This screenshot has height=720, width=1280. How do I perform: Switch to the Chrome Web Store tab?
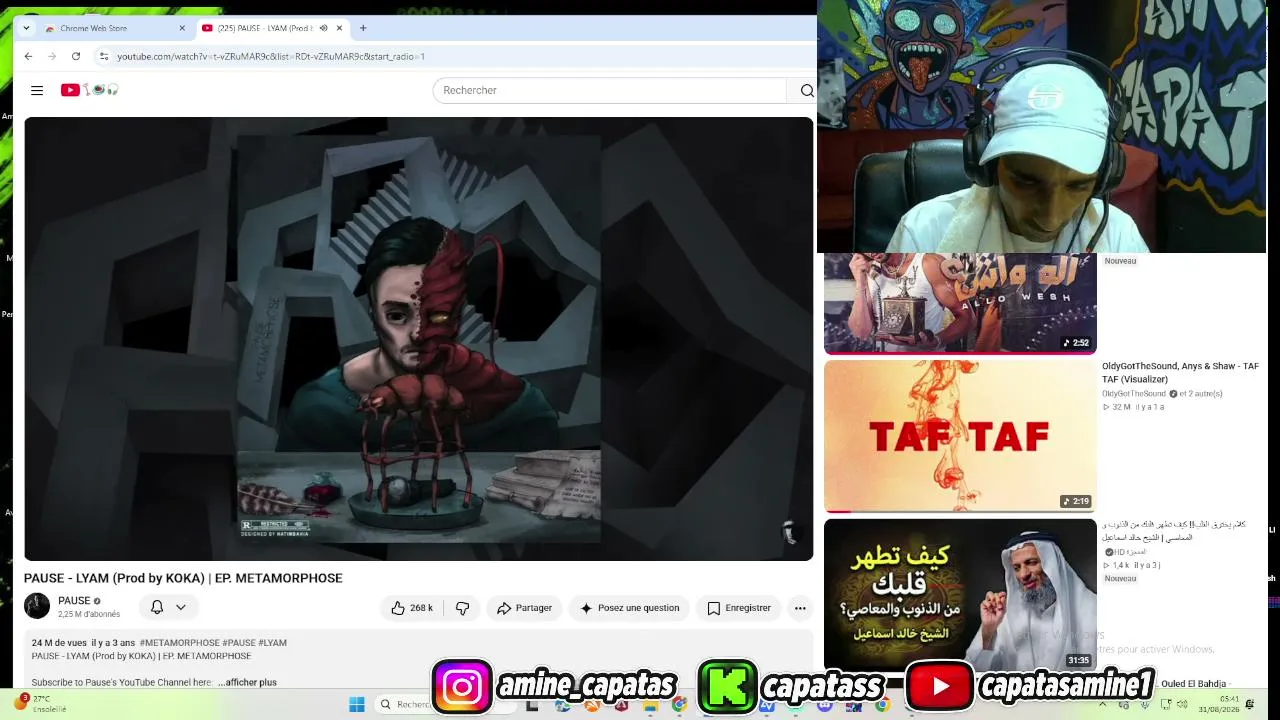[113, 28]
